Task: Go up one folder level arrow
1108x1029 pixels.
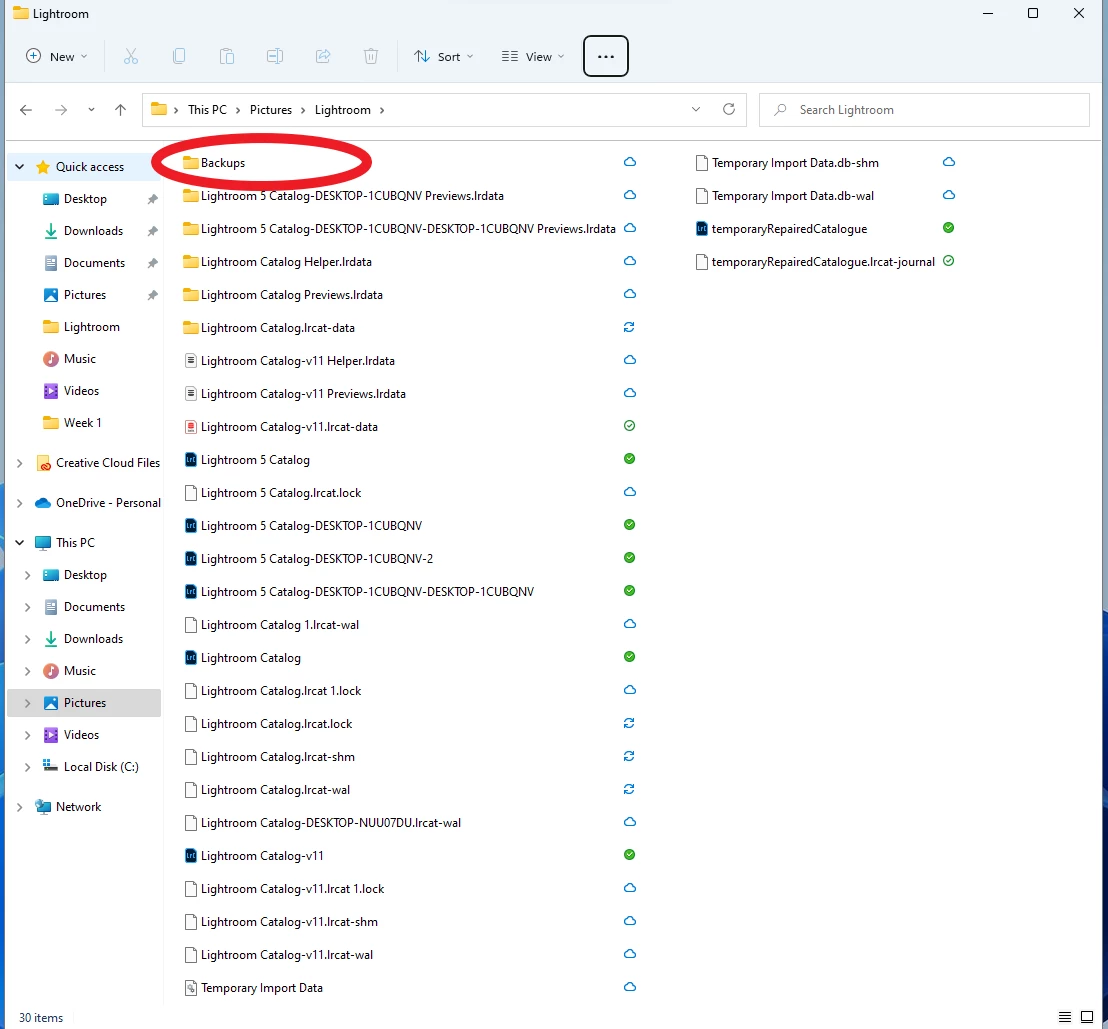Action: [x=120, y=110]
